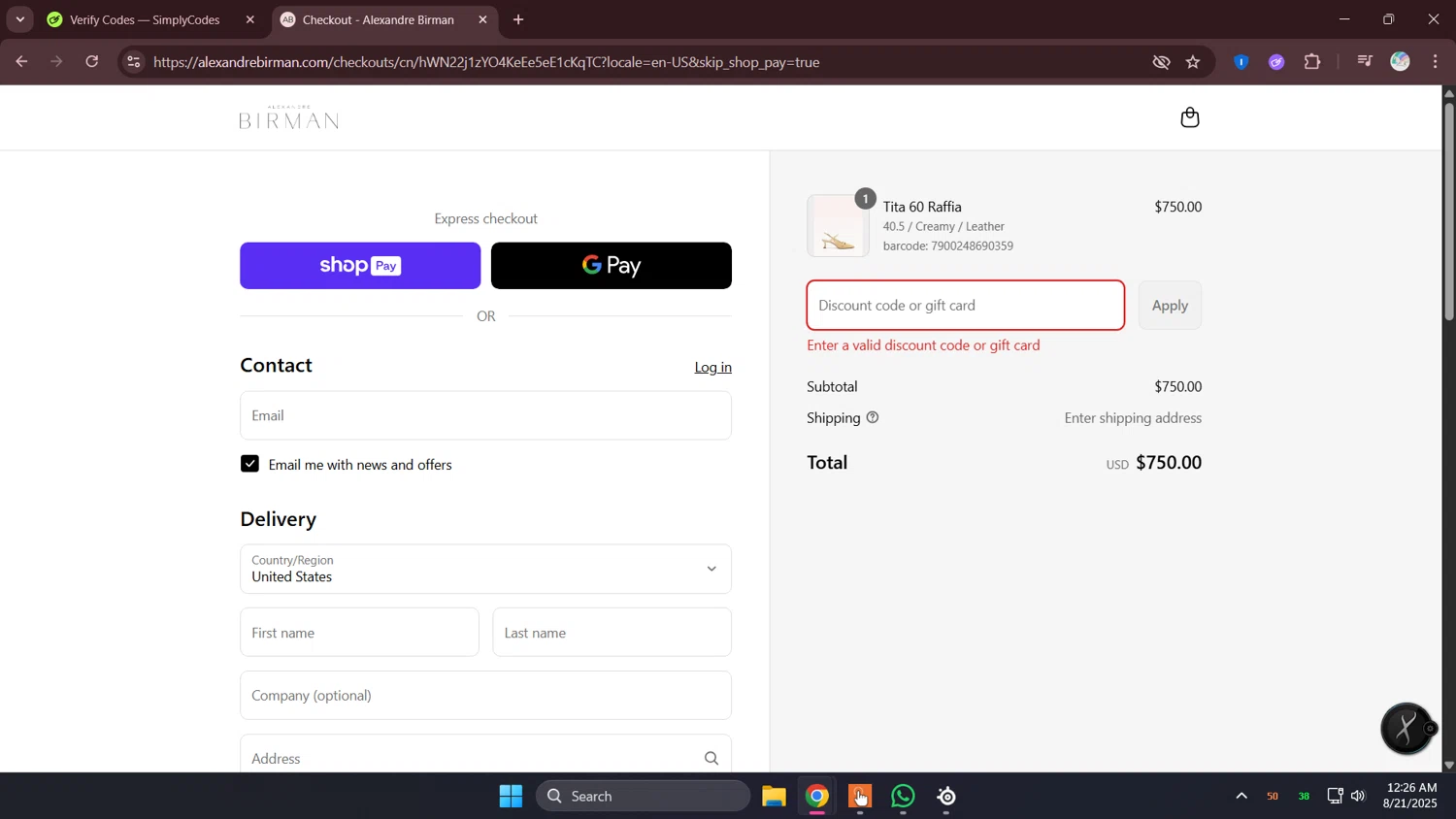Click the First name field
Image resolution: width=1456 pixels, height=819 pixels.
point(359,633)
